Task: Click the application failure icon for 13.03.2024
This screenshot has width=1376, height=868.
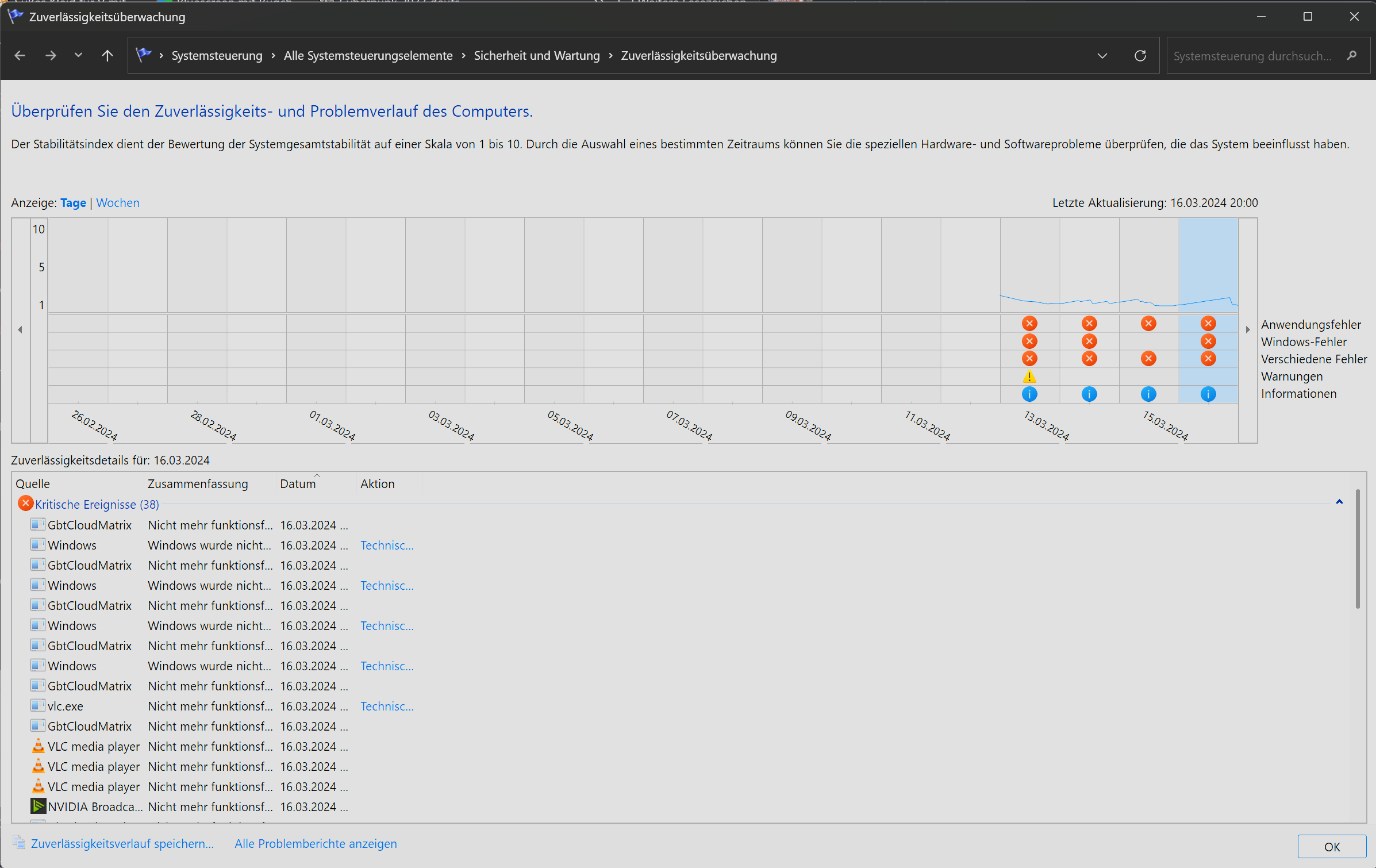Action: click(x=1029, y=324)
